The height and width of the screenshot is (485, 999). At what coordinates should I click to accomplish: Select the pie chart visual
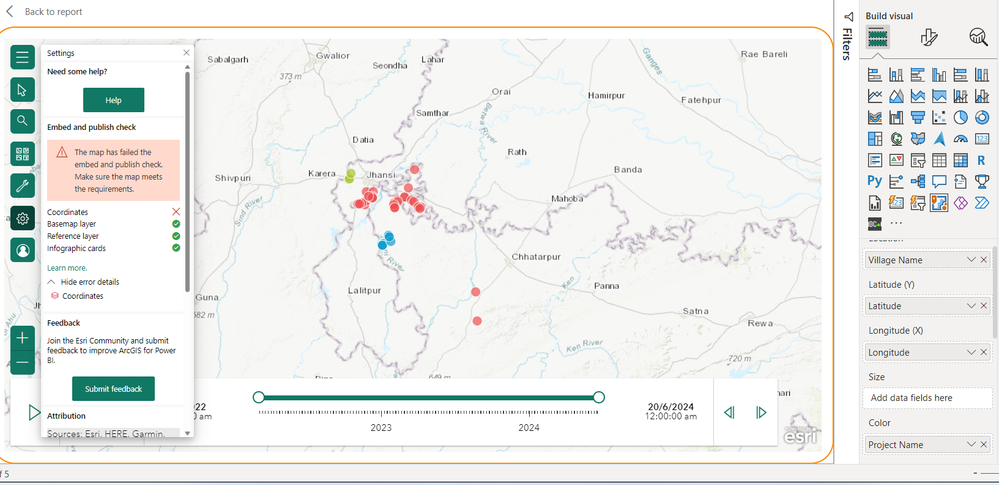point(960,117)
